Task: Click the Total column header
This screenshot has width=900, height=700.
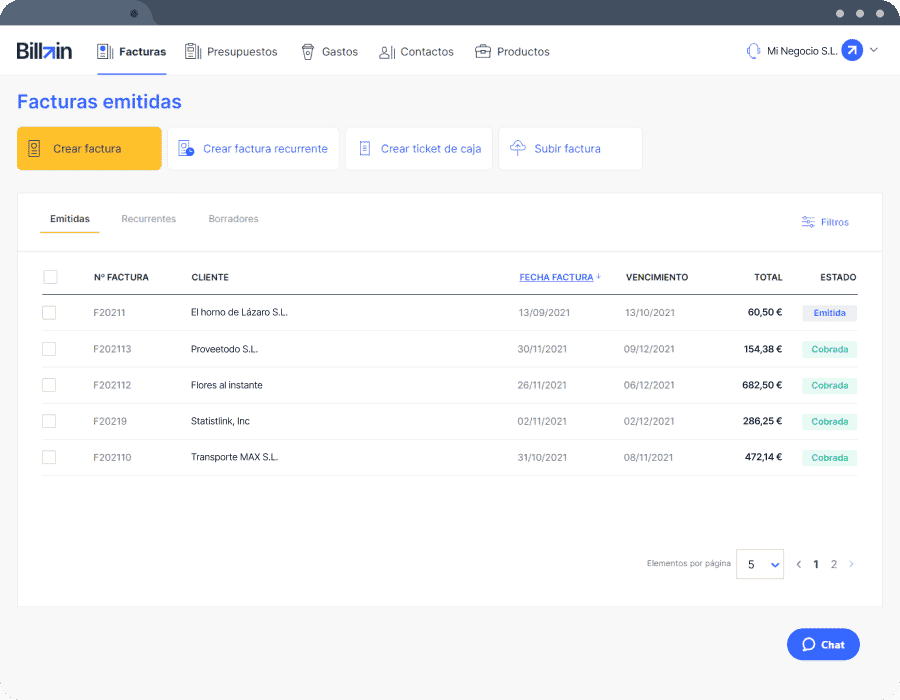Action: pos(768,277)
